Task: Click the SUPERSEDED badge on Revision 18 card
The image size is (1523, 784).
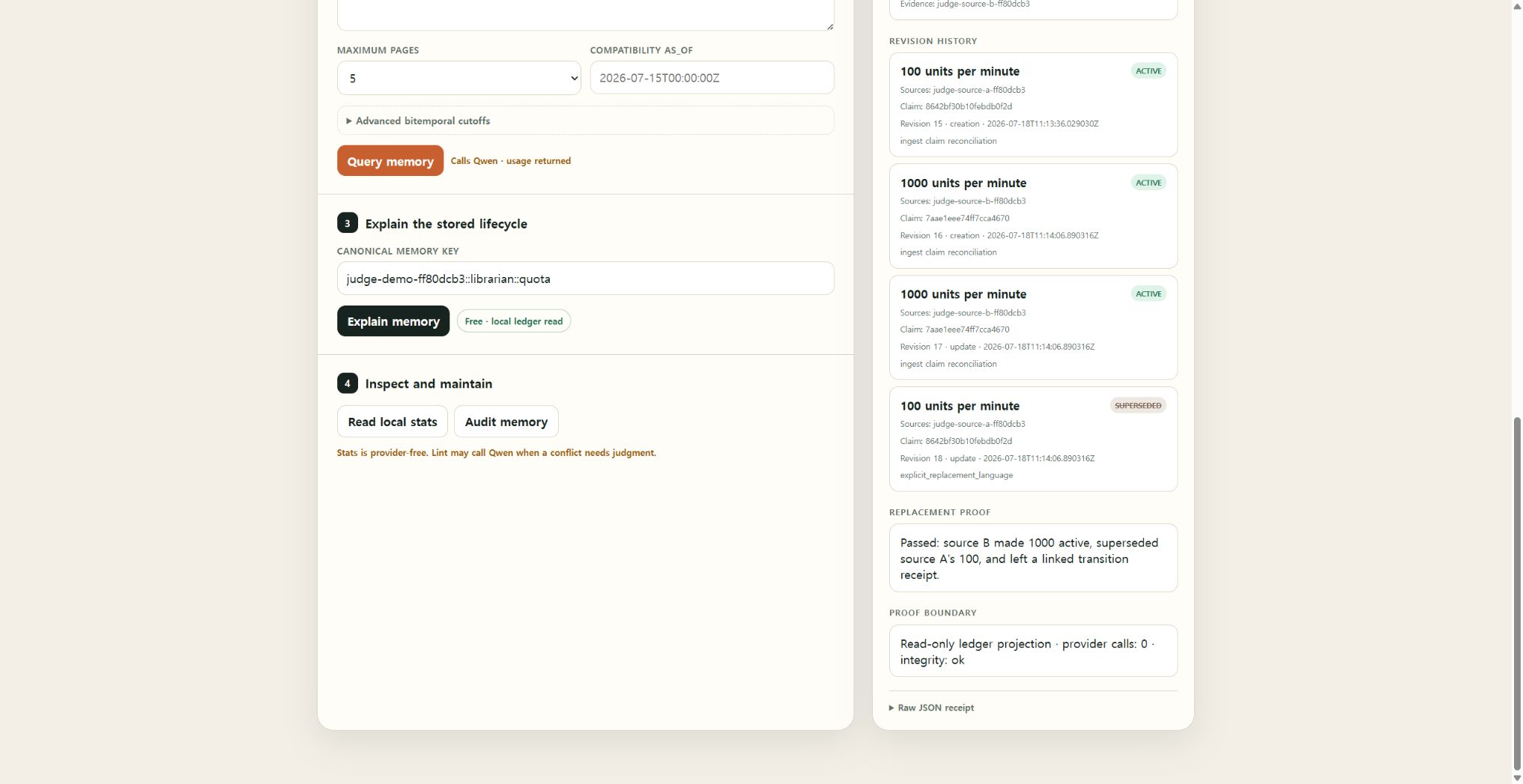Action: coord(1137,405)
